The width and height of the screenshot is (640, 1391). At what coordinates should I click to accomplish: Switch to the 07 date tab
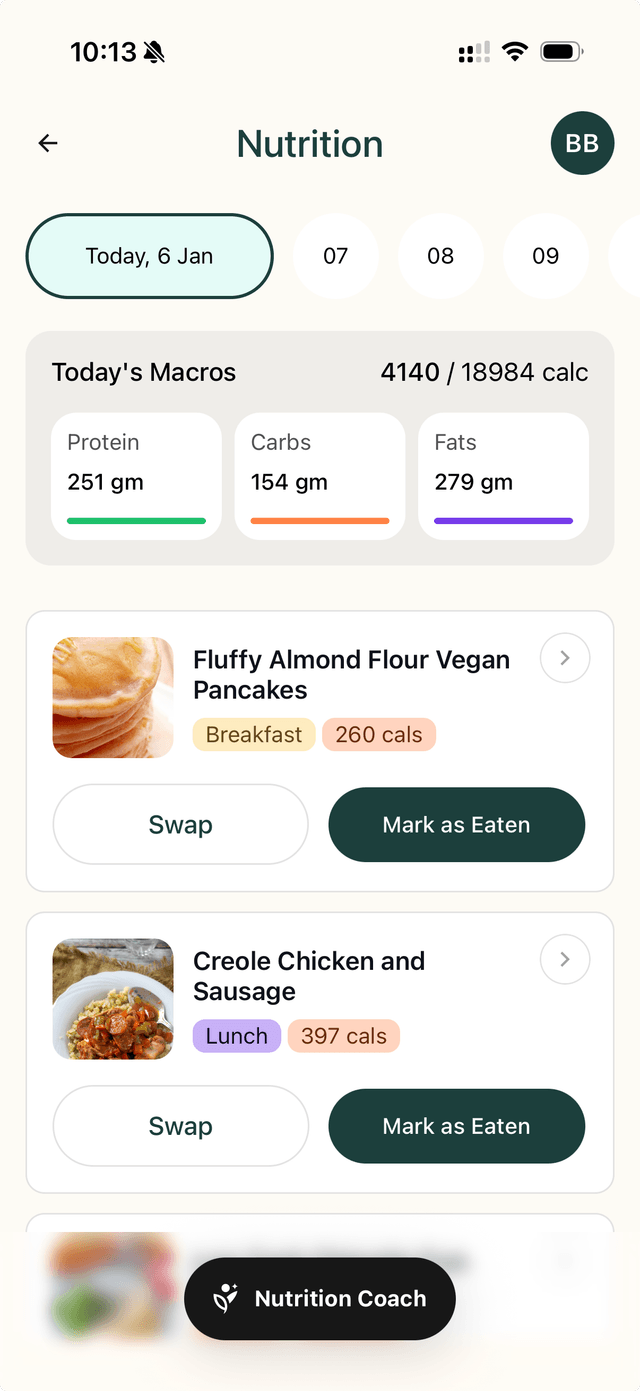[x=336, y=256]
